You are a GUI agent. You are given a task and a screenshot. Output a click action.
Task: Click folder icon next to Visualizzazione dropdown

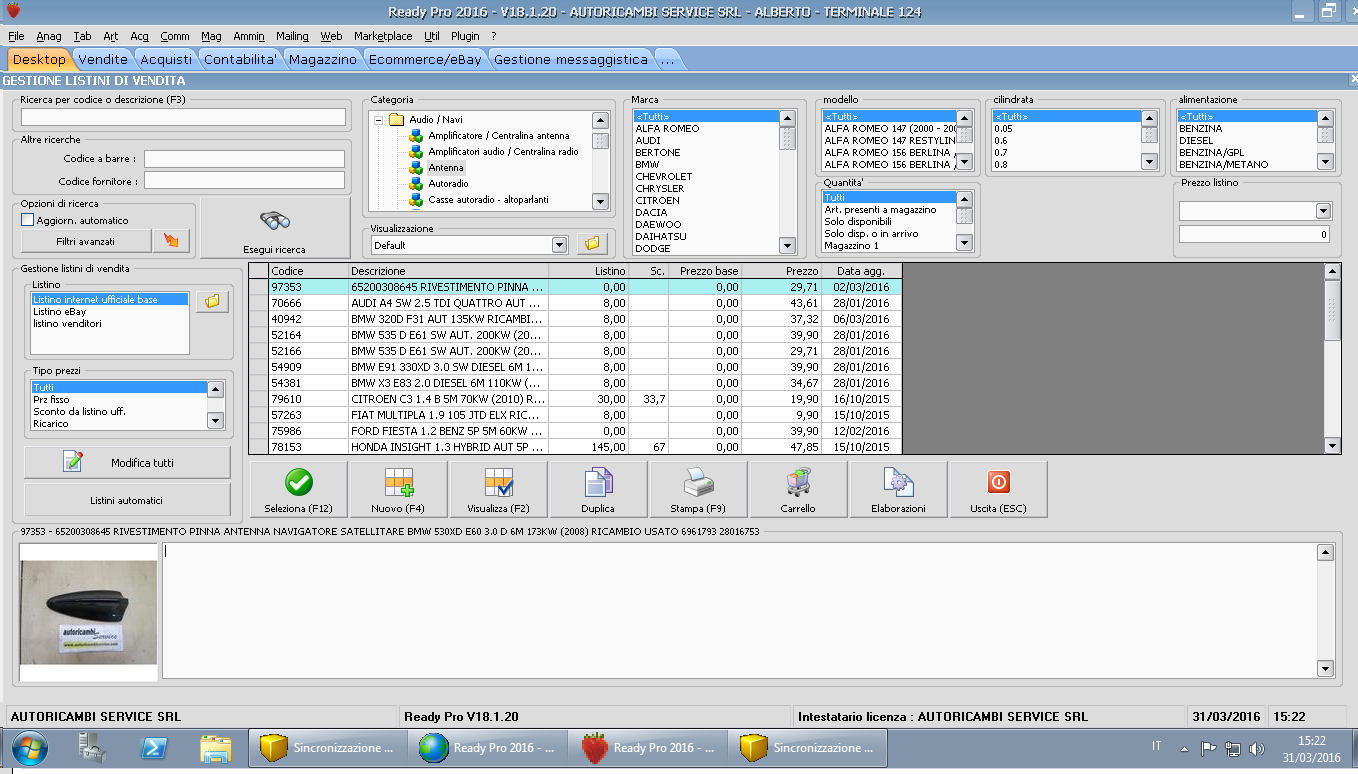pyautogui.click(x=592, y=244)
